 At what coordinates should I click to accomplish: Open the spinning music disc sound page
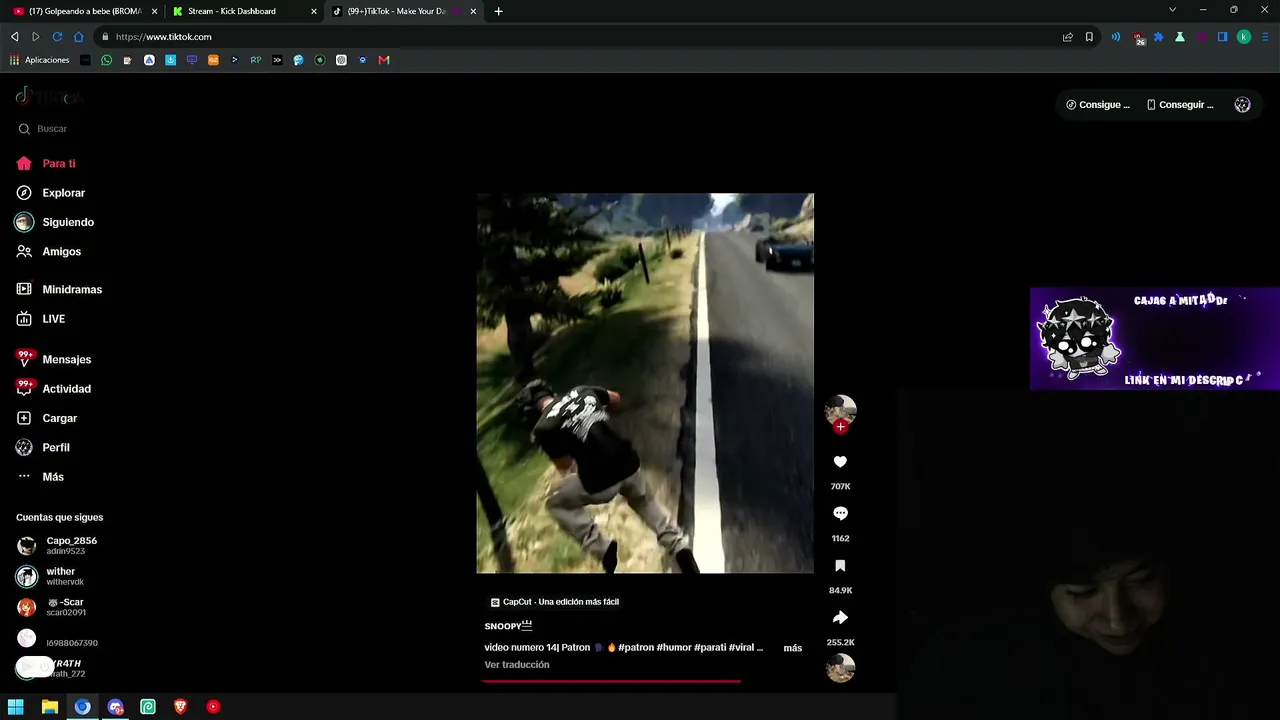pos(841,667)
